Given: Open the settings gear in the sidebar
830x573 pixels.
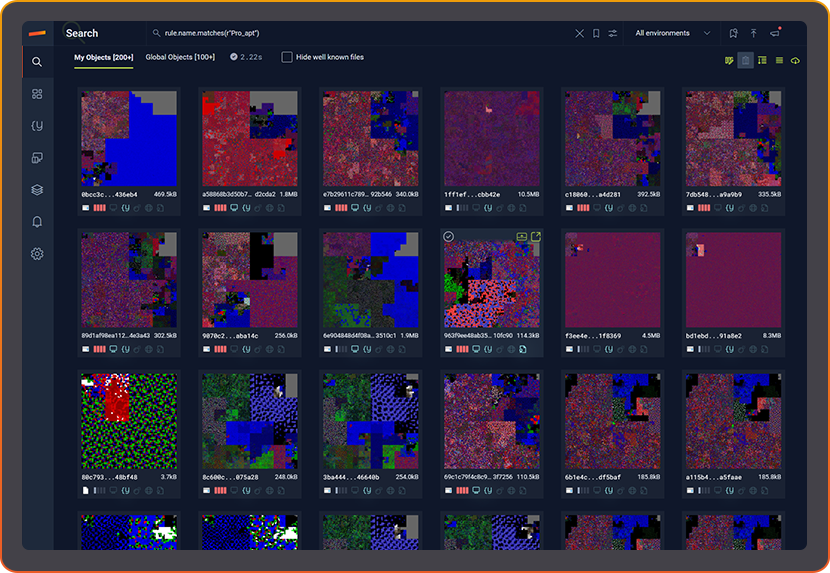Looking at the screenshot, I should pyautogui.click(x=37, y=254).
